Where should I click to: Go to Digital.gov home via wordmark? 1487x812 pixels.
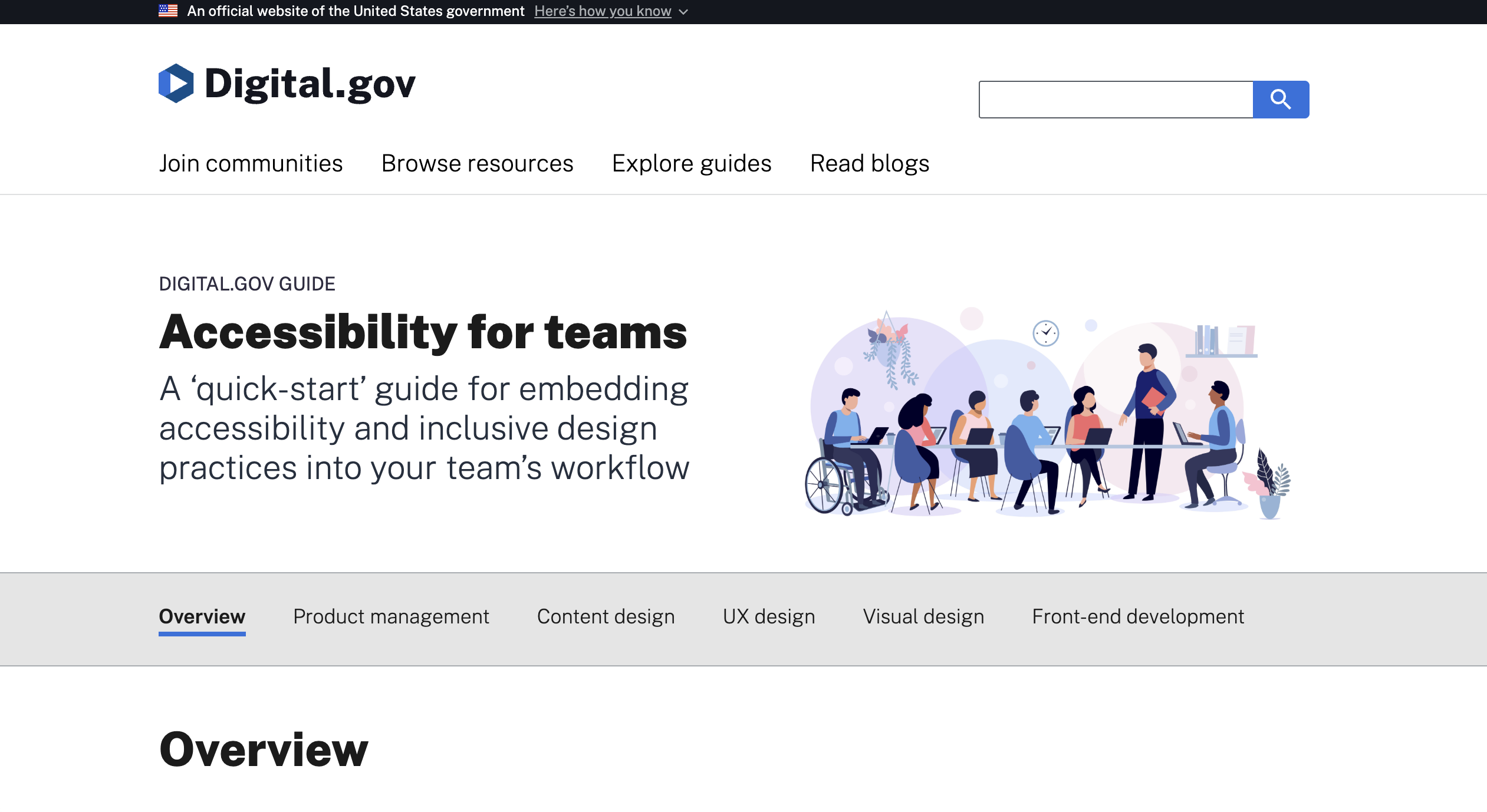[310, 84]
